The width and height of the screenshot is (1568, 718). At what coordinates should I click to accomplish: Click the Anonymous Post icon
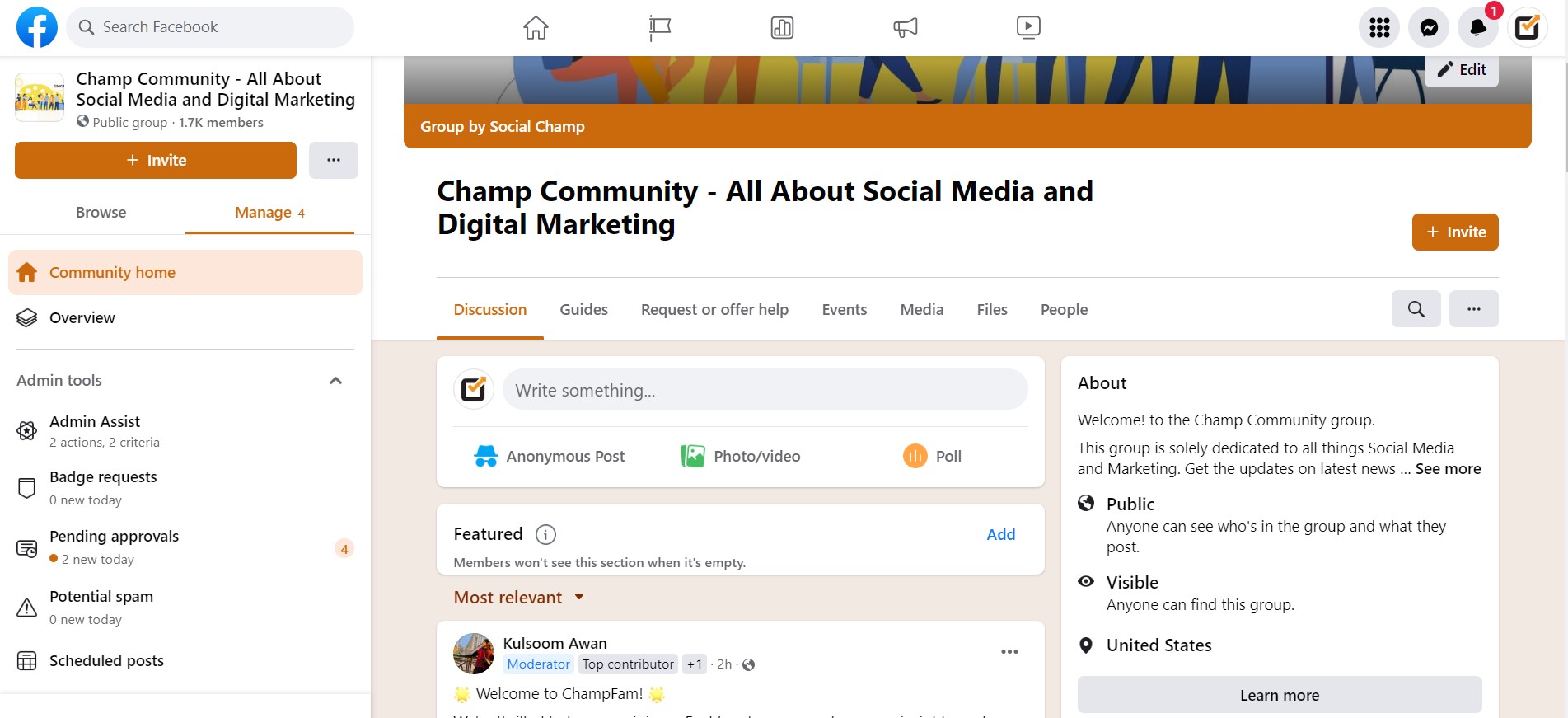click(486, 456)
